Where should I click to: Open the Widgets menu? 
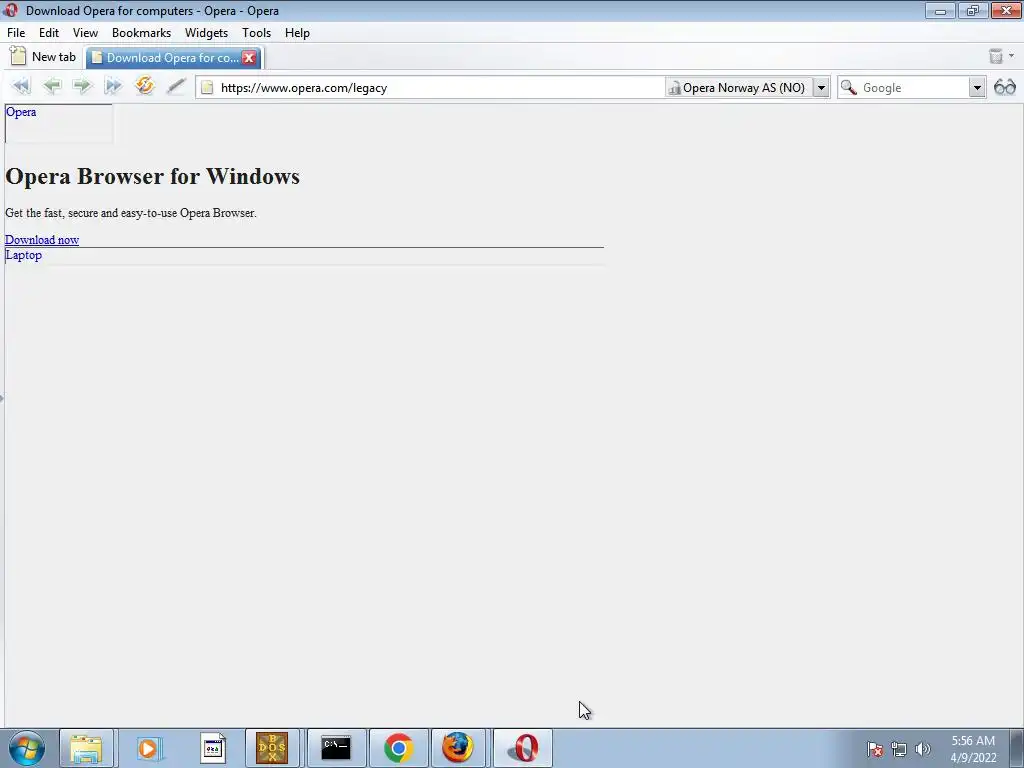(206, 33)
